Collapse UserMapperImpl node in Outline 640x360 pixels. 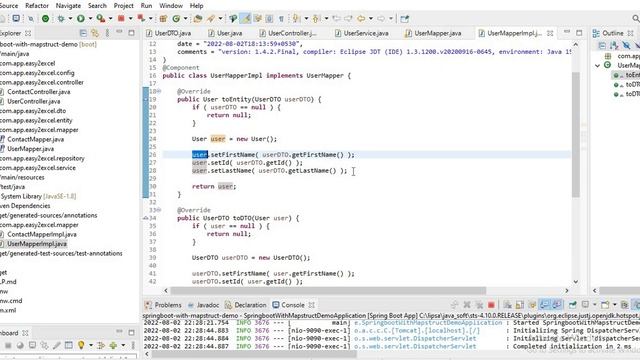pyautogui.click(x=597, y=65)
